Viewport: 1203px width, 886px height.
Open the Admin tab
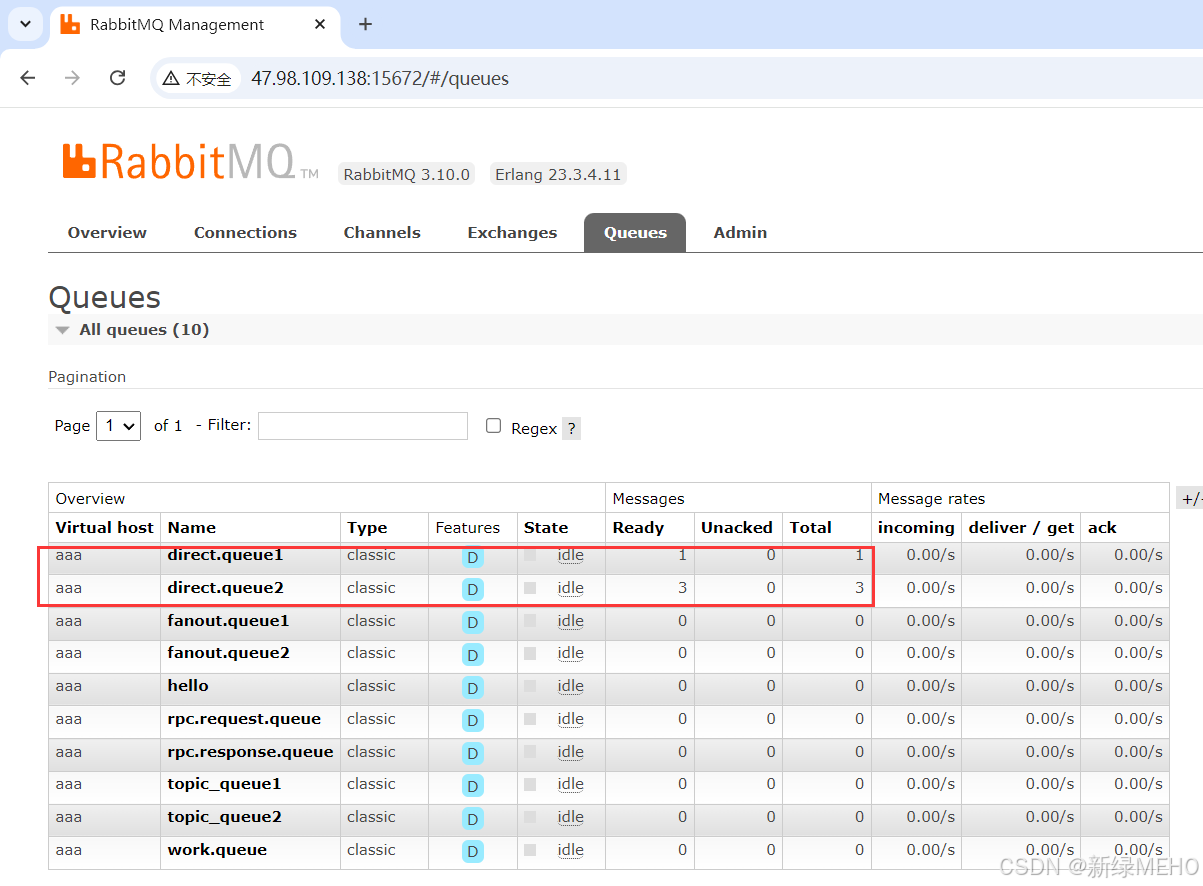740,232
